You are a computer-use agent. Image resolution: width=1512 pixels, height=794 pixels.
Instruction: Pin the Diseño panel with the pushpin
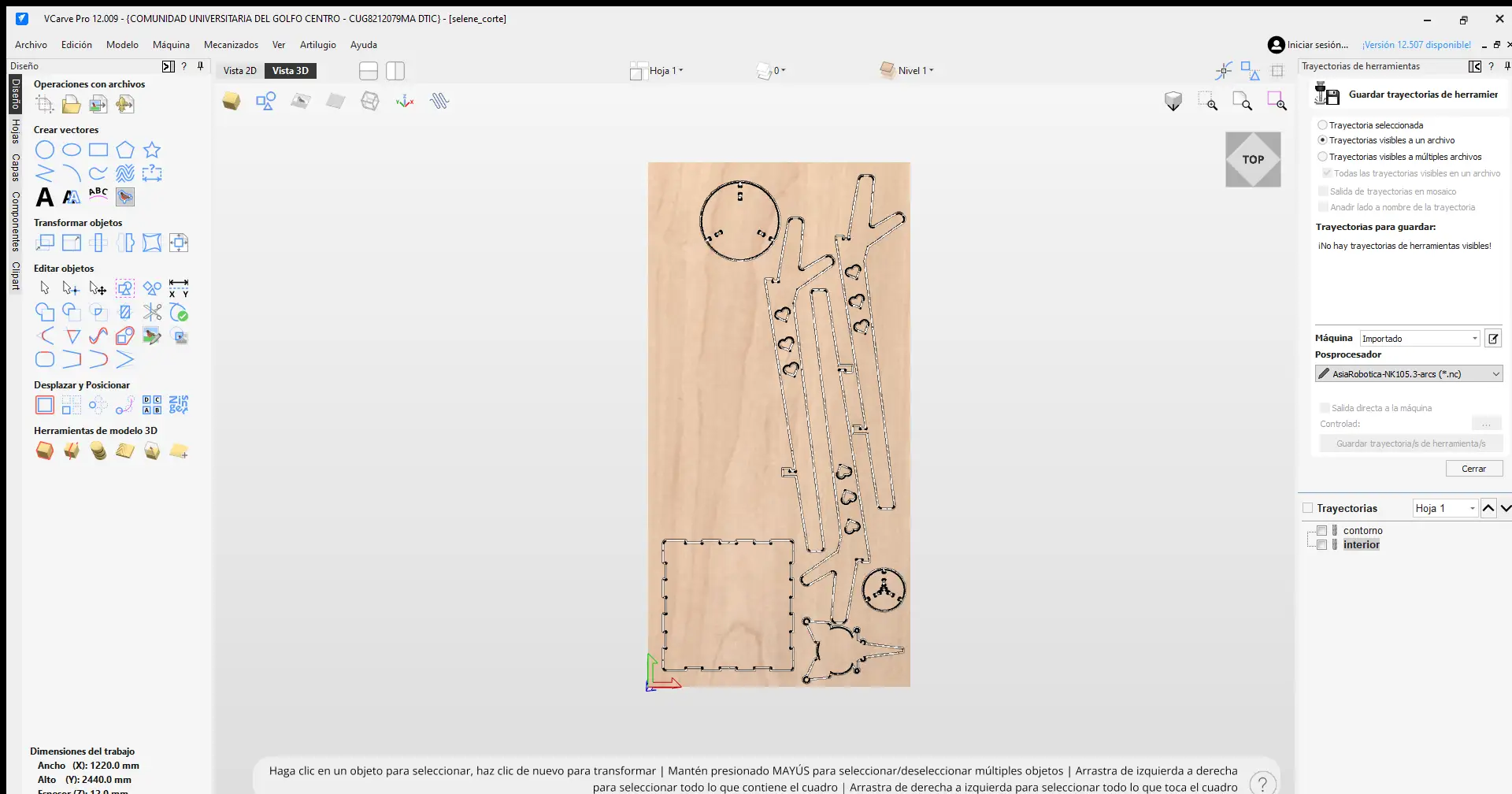[201, 66]
